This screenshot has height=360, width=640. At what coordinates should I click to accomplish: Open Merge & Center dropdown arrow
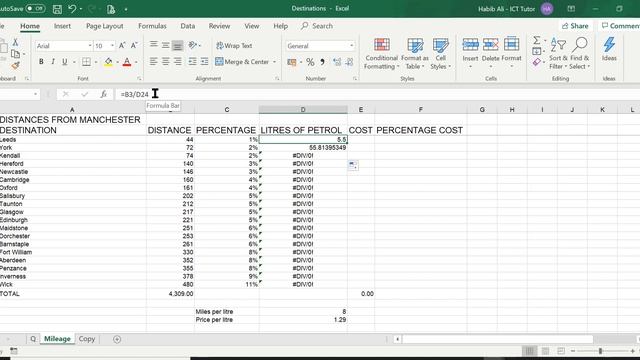(x=274, y=62)
